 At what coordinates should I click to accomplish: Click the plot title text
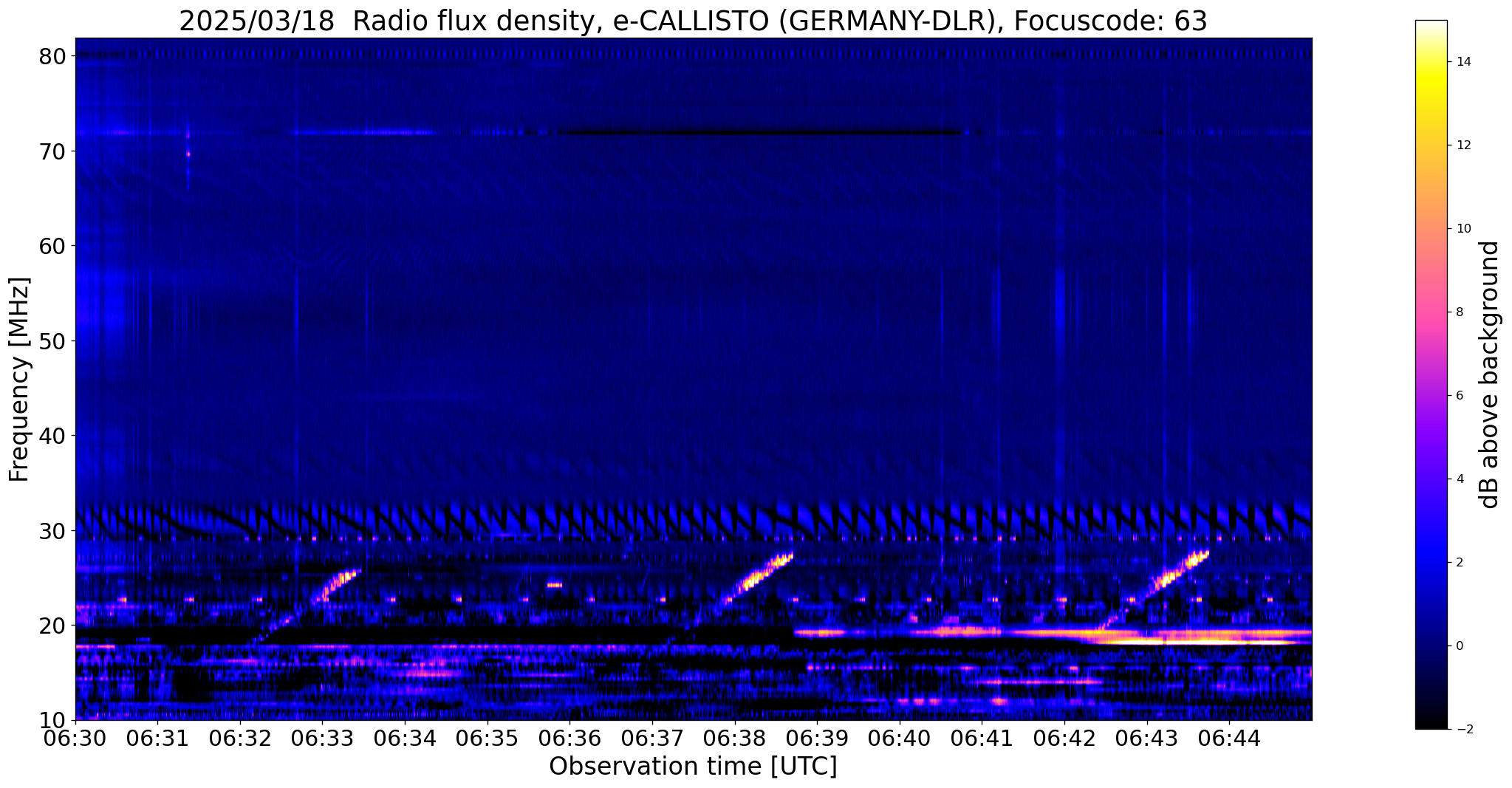(x=693, y=21)
